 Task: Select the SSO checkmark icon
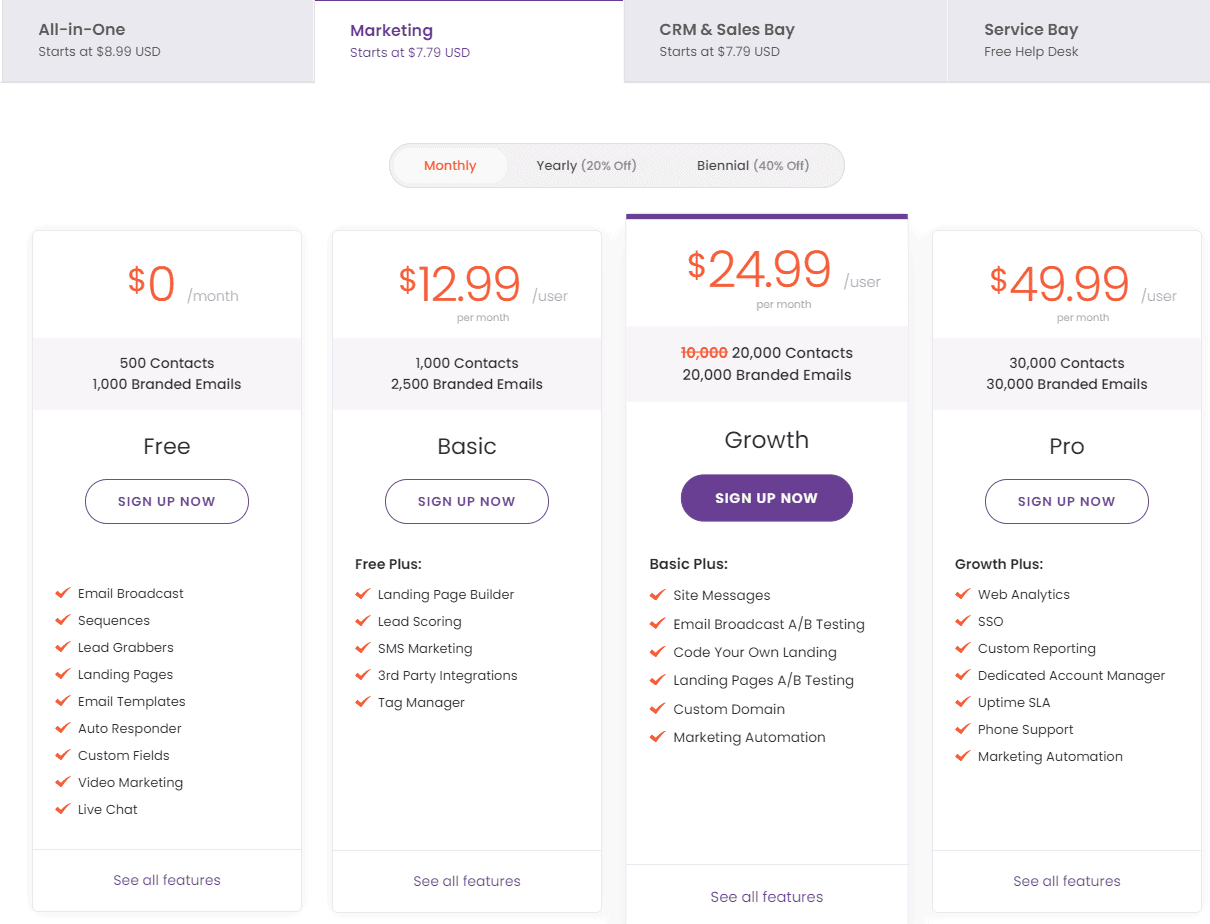click(x=961, y=621)
